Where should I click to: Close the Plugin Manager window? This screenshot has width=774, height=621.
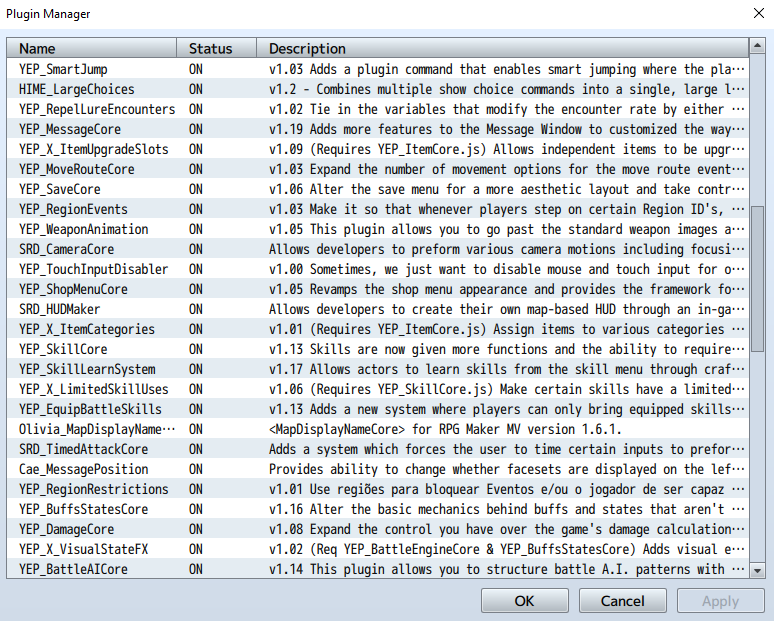pyautogui.click(x=759, y=13)
